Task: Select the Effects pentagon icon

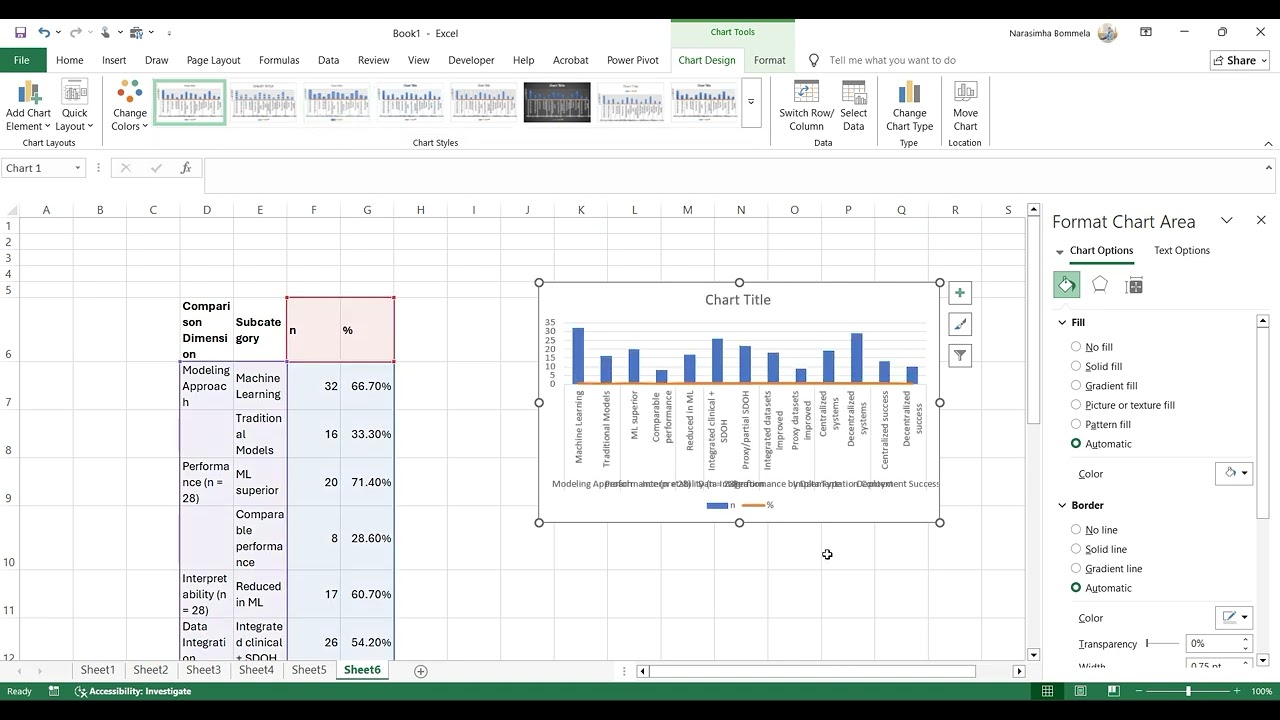Action: [x=1100, y=285]
